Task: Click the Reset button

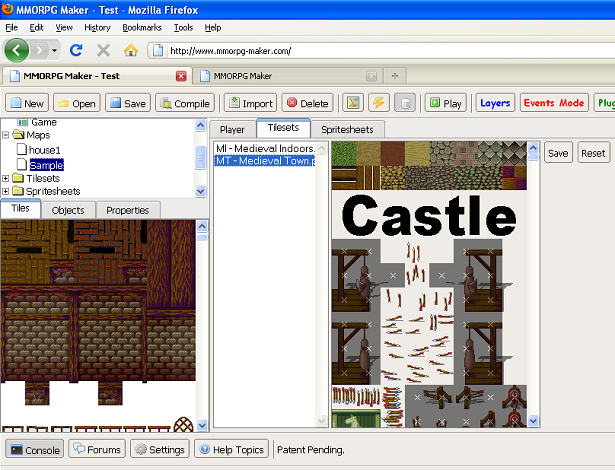Action: 593,153
